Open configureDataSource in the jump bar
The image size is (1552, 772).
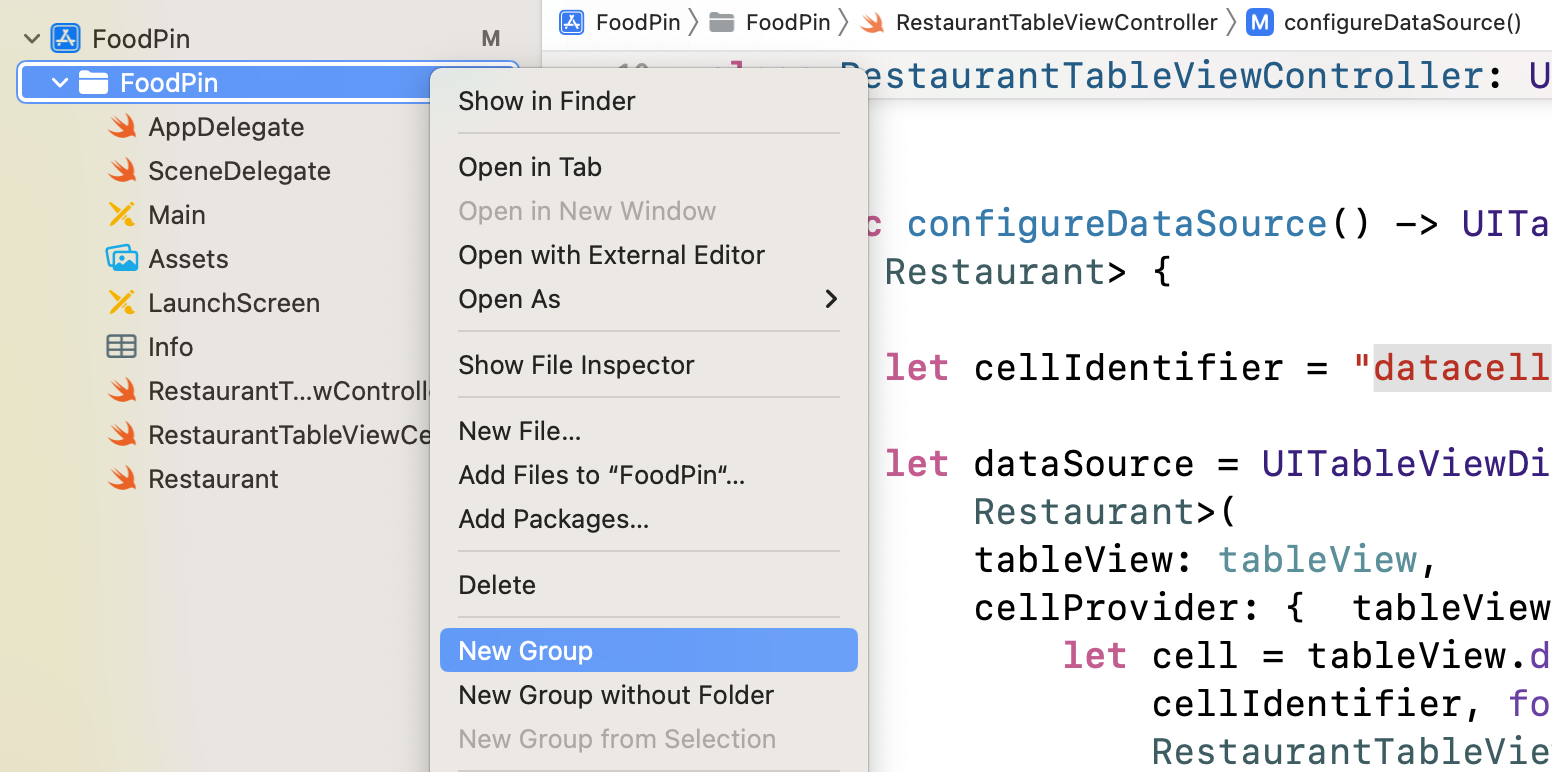coord(1401,22)
